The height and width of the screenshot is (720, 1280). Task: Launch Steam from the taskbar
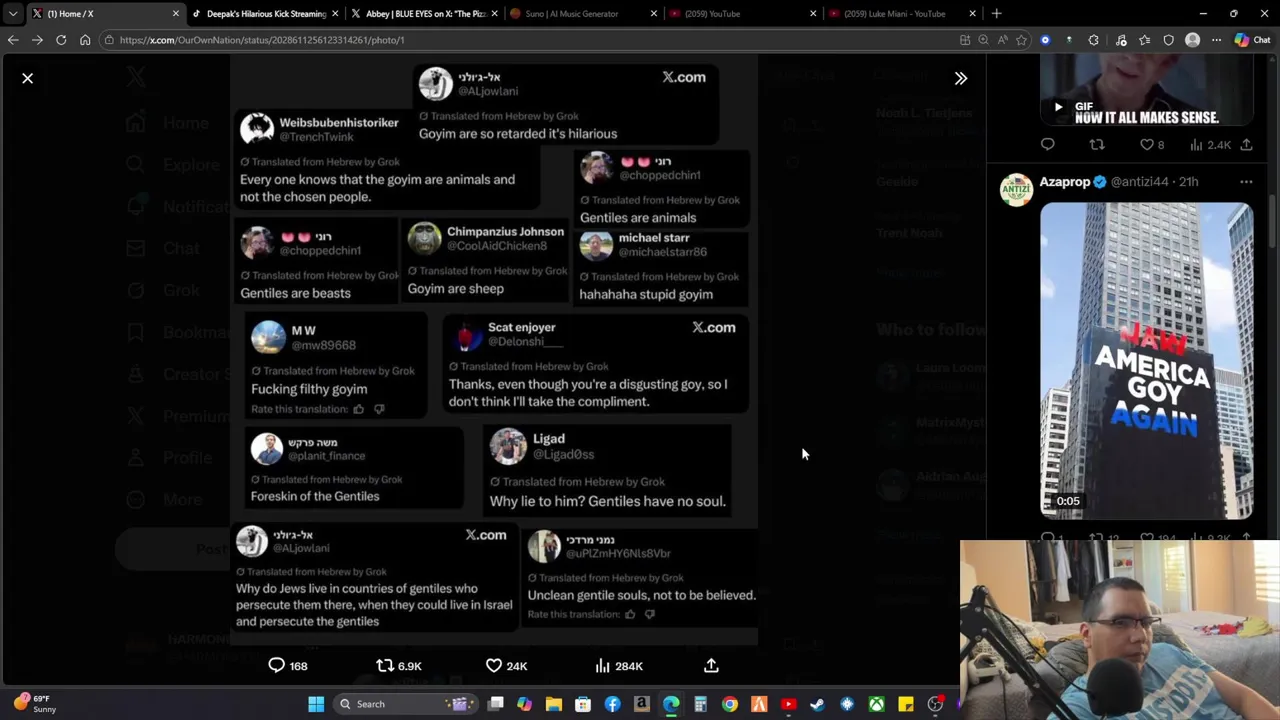coord(817,704)
